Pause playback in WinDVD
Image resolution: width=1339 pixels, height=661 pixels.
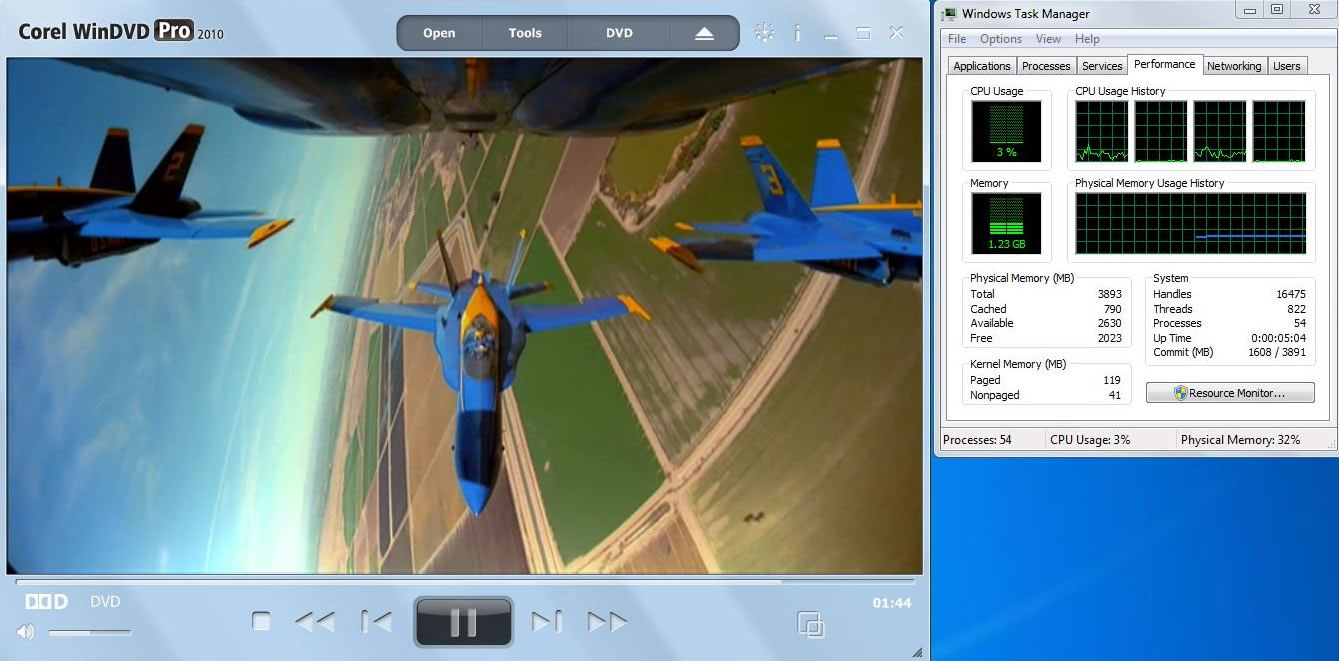(463, 622)
